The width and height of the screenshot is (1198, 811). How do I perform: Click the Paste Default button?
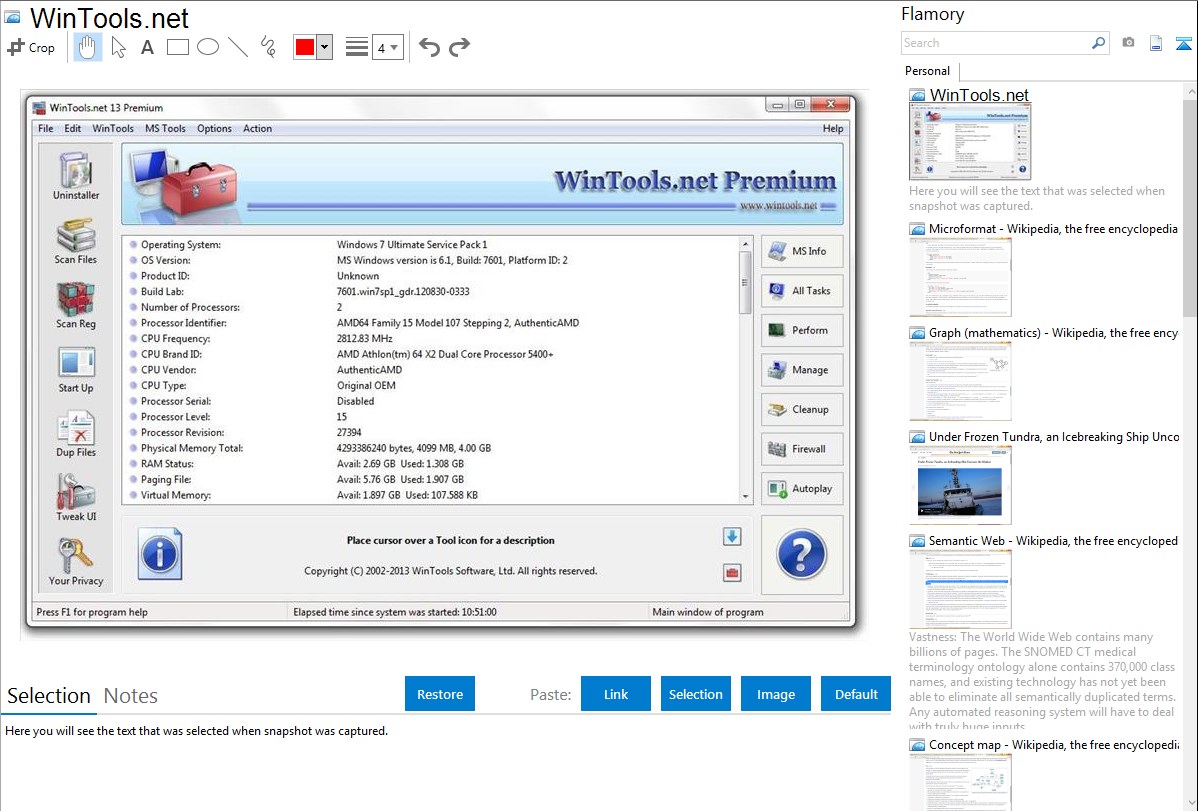point(856,694)
